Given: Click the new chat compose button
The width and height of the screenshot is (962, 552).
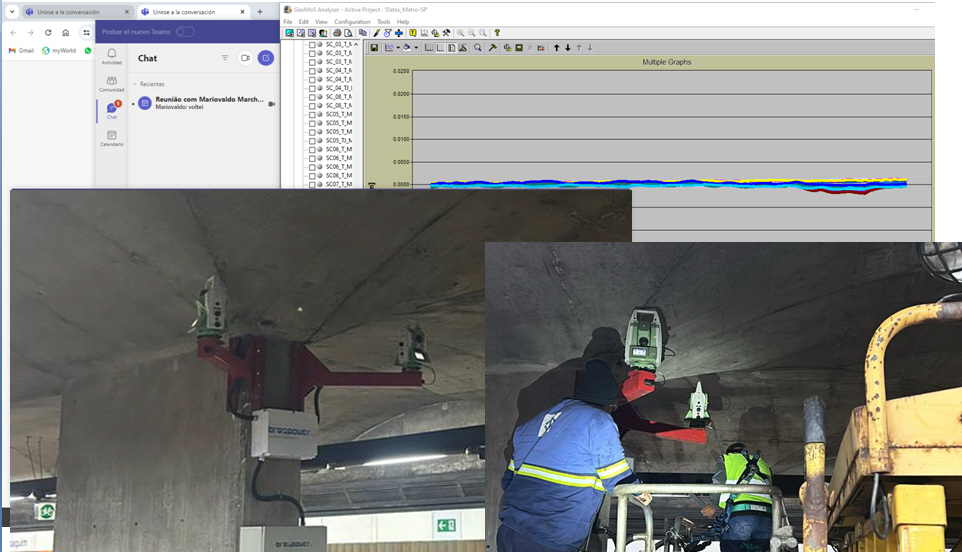Looking at the screenshot, I should click(266, 58).
